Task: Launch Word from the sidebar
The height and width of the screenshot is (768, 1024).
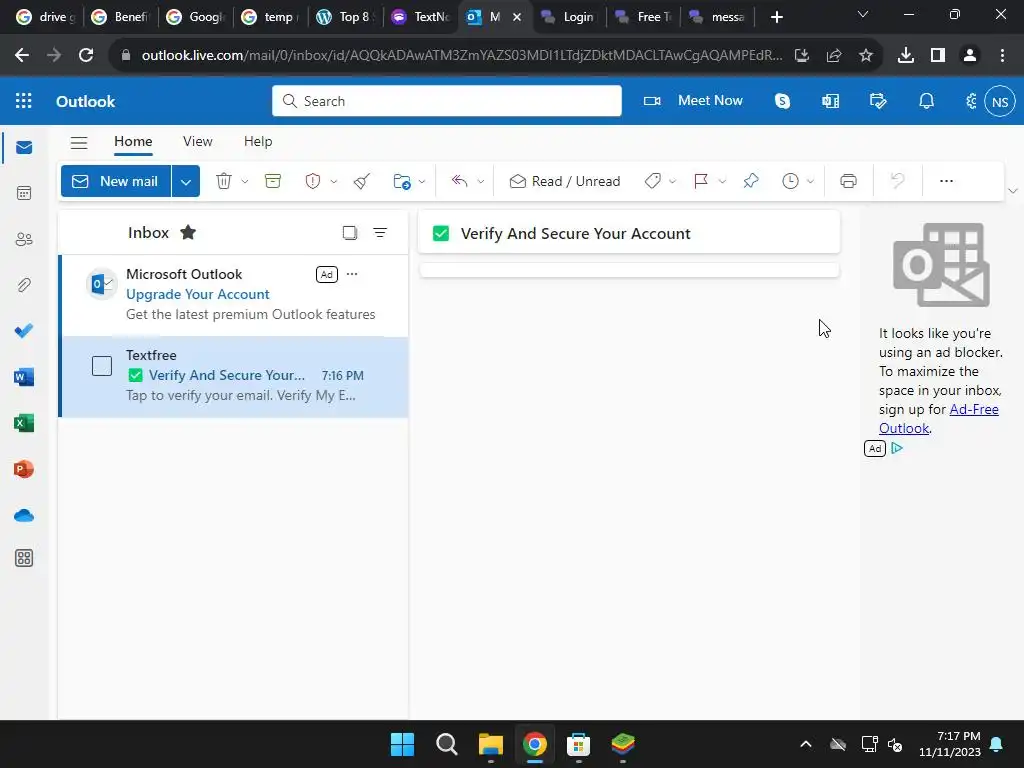Action: (24, 377)
